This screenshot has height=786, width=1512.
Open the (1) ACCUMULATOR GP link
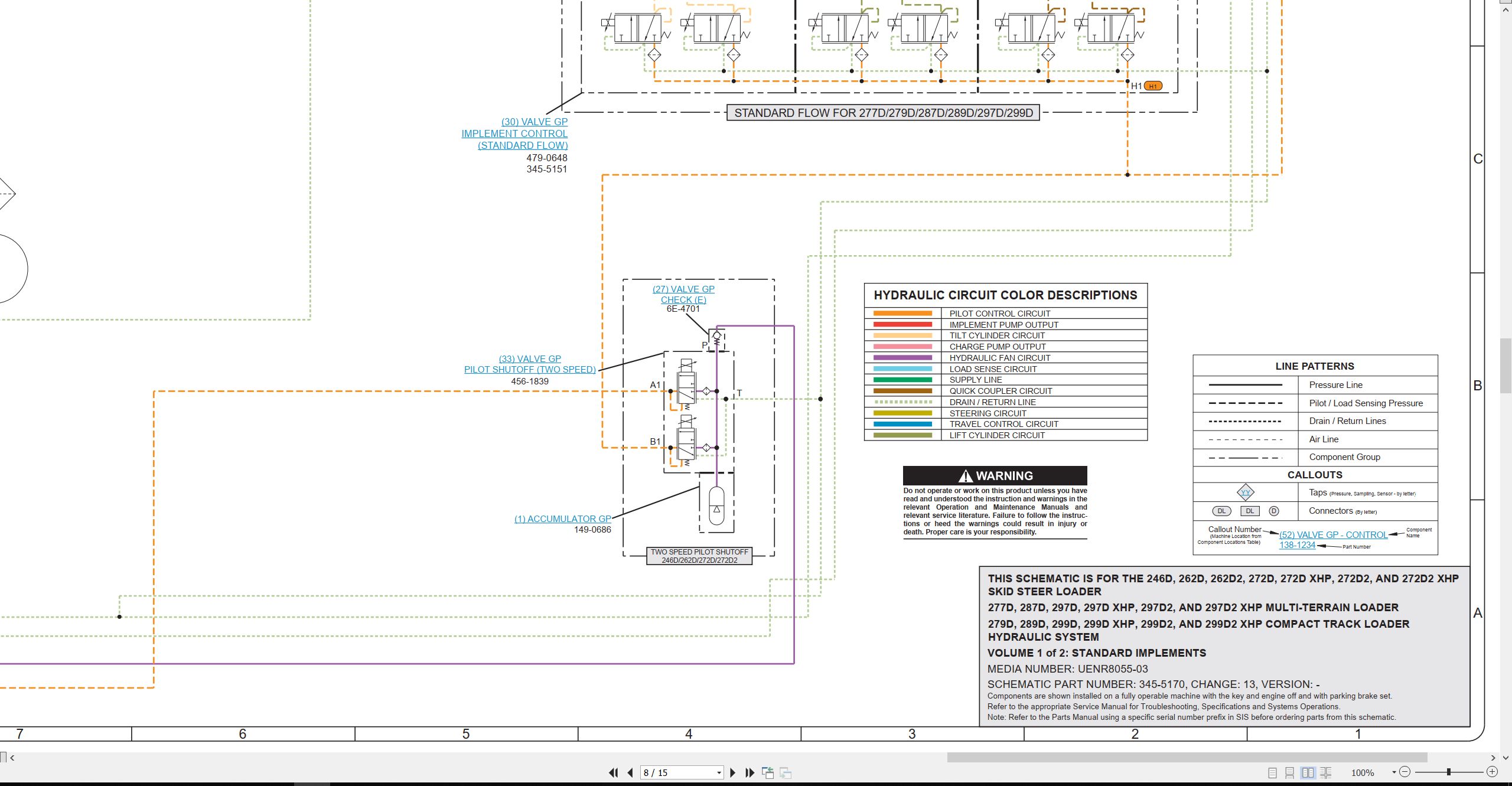563,519
